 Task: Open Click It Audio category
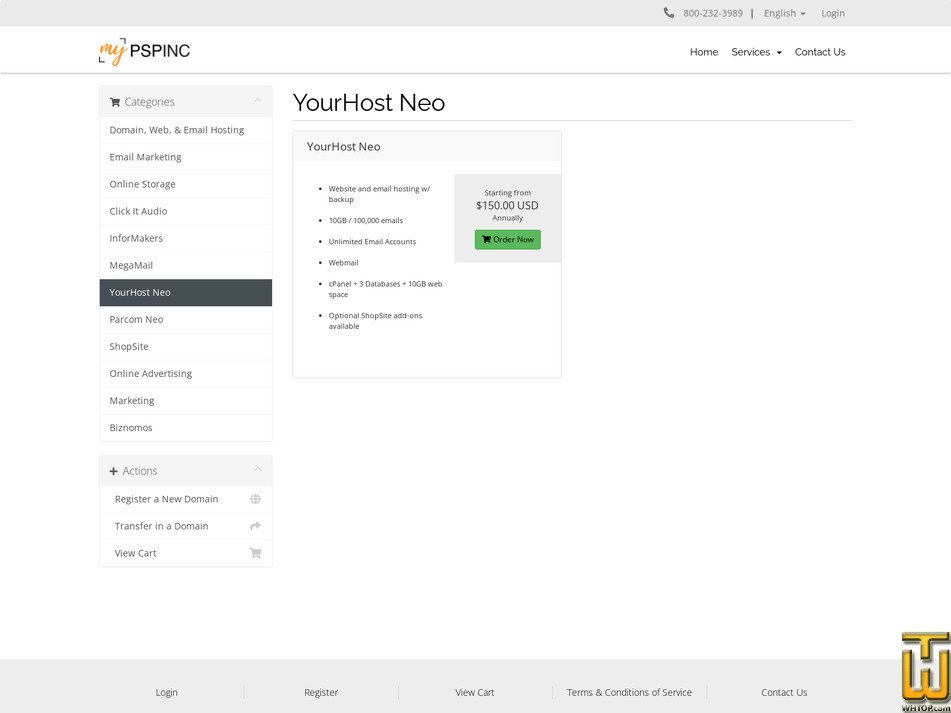pos(186,211)
